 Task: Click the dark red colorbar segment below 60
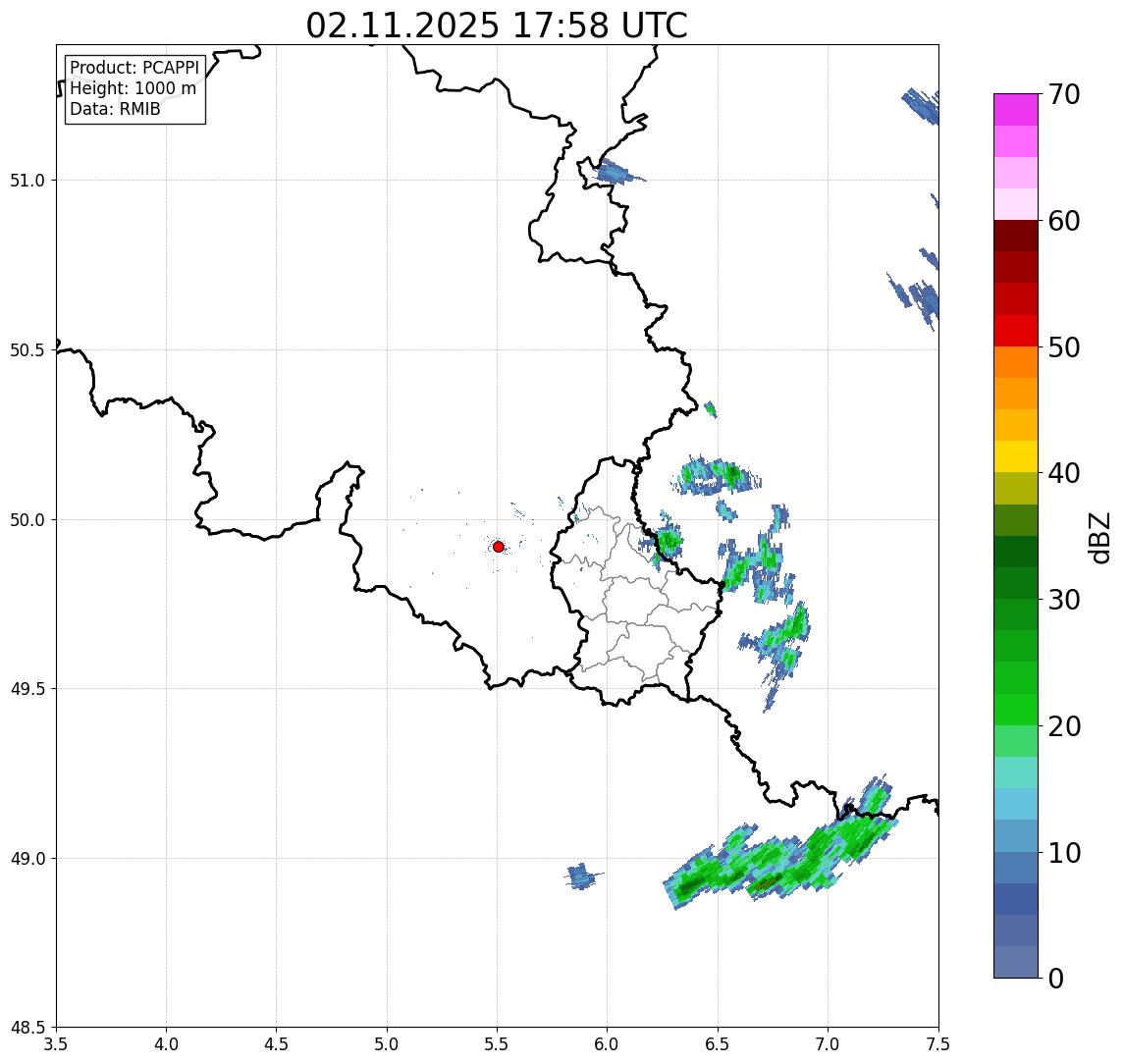click(x=1016, y=236)
